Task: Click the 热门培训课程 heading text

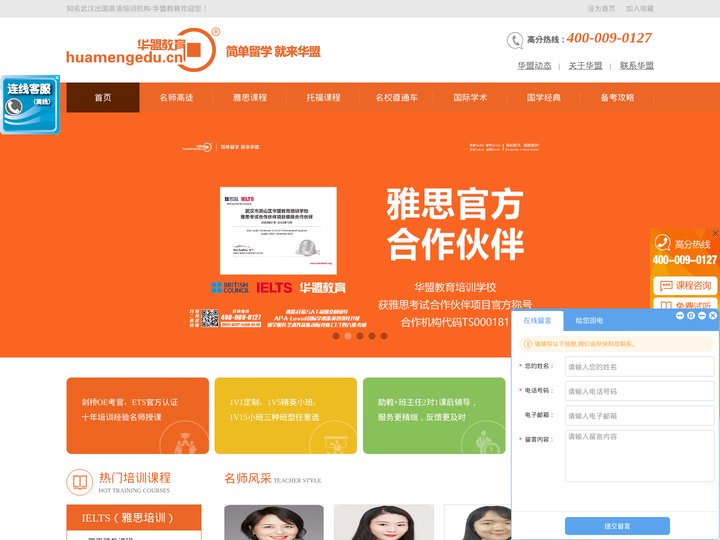Action: click(135, 478)
